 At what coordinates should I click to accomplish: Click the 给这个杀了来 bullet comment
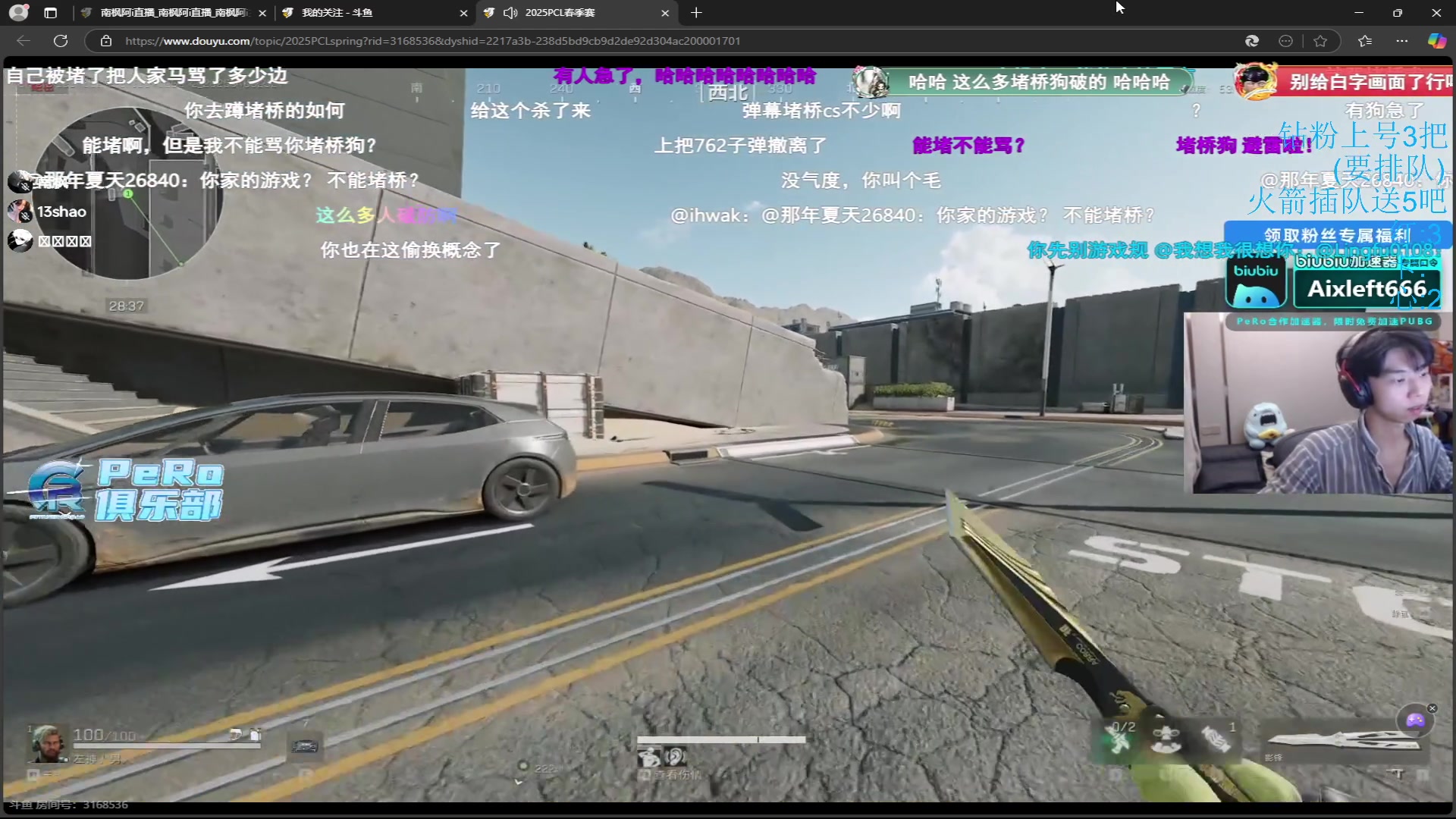pyautogui.click(x=530, y=110)
